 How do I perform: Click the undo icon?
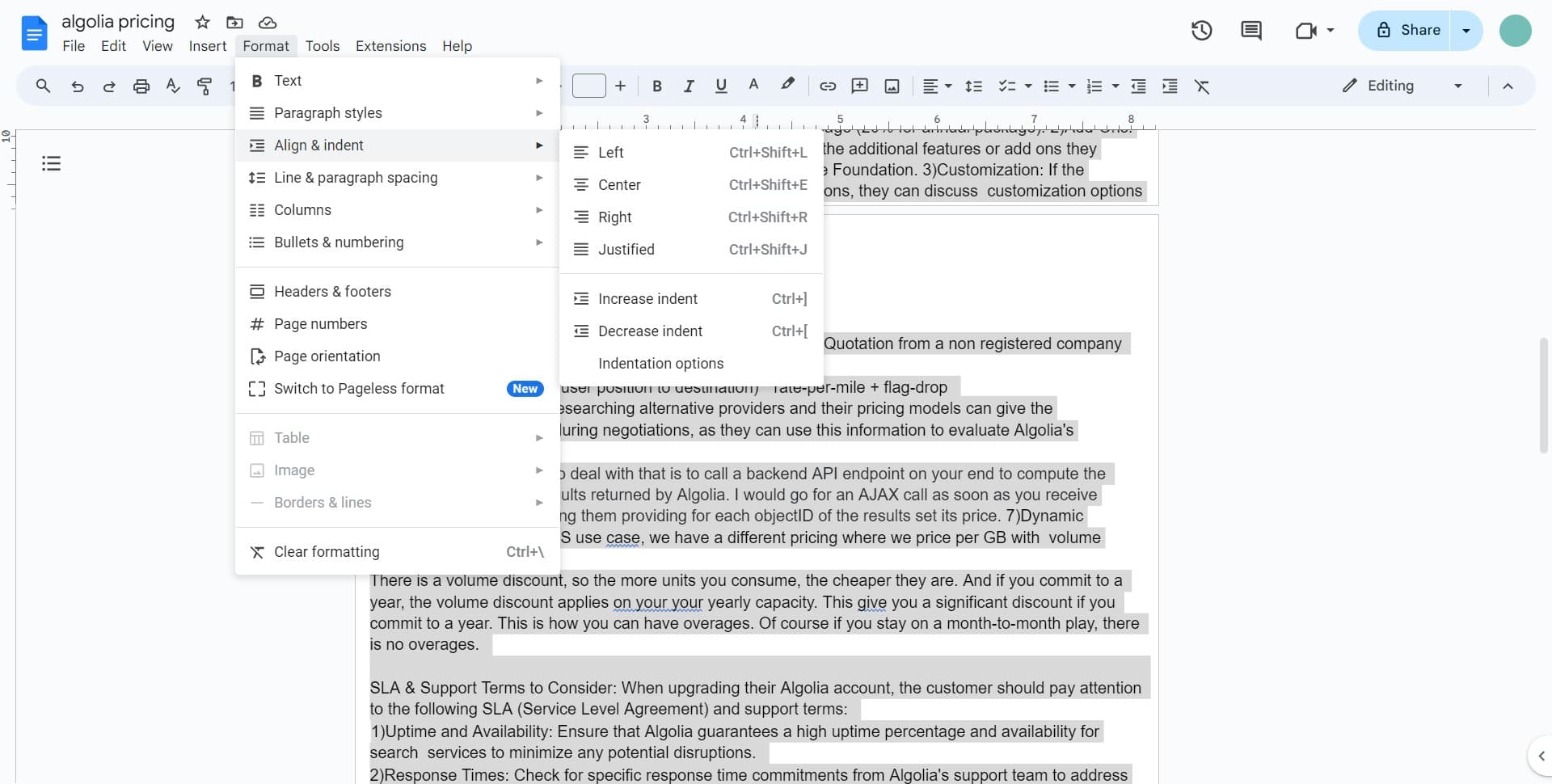[77, 86]
